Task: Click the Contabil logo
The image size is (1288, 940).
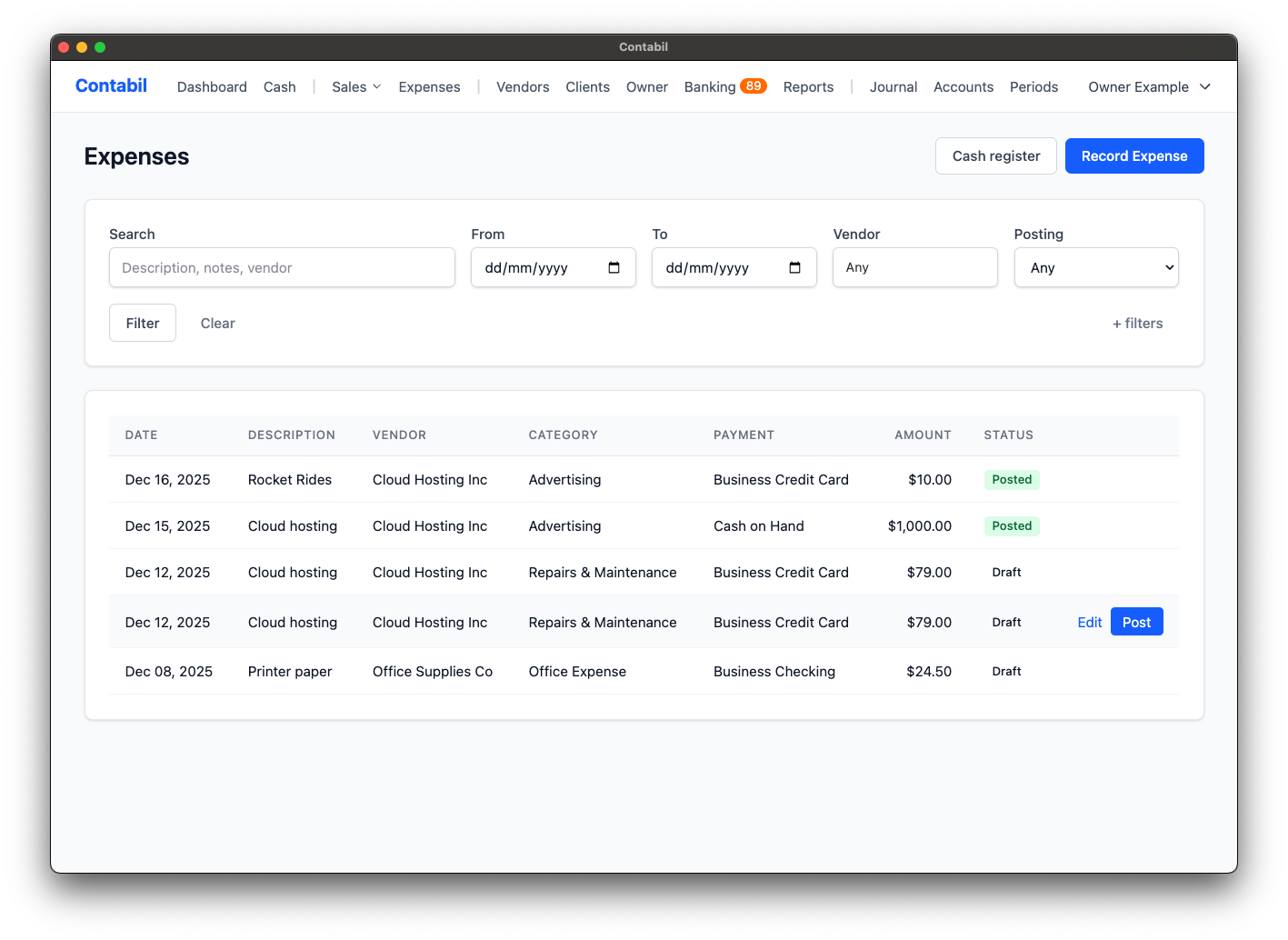Action: tap(110, 85)
